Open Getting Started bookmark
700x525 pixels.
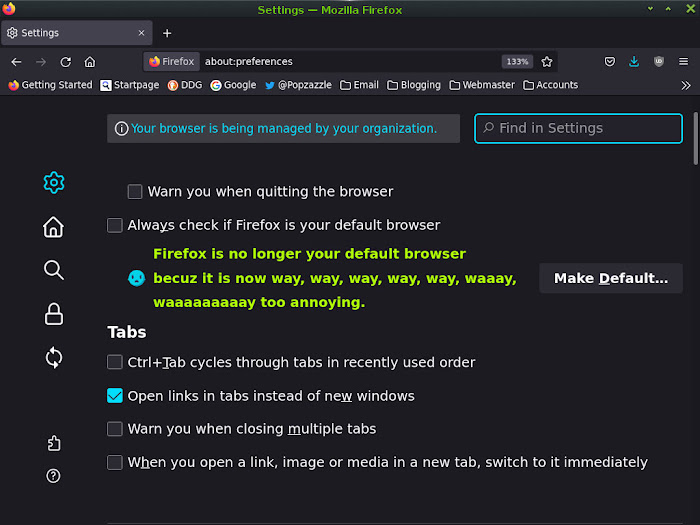(50, 85)
